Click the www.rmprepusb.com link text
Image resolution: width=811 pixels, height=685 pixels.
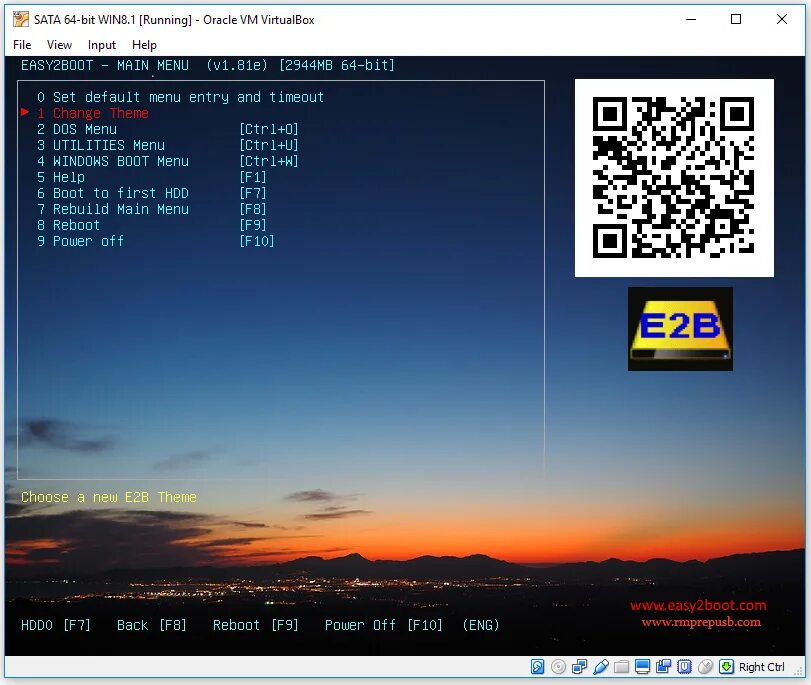coord(701,622)
